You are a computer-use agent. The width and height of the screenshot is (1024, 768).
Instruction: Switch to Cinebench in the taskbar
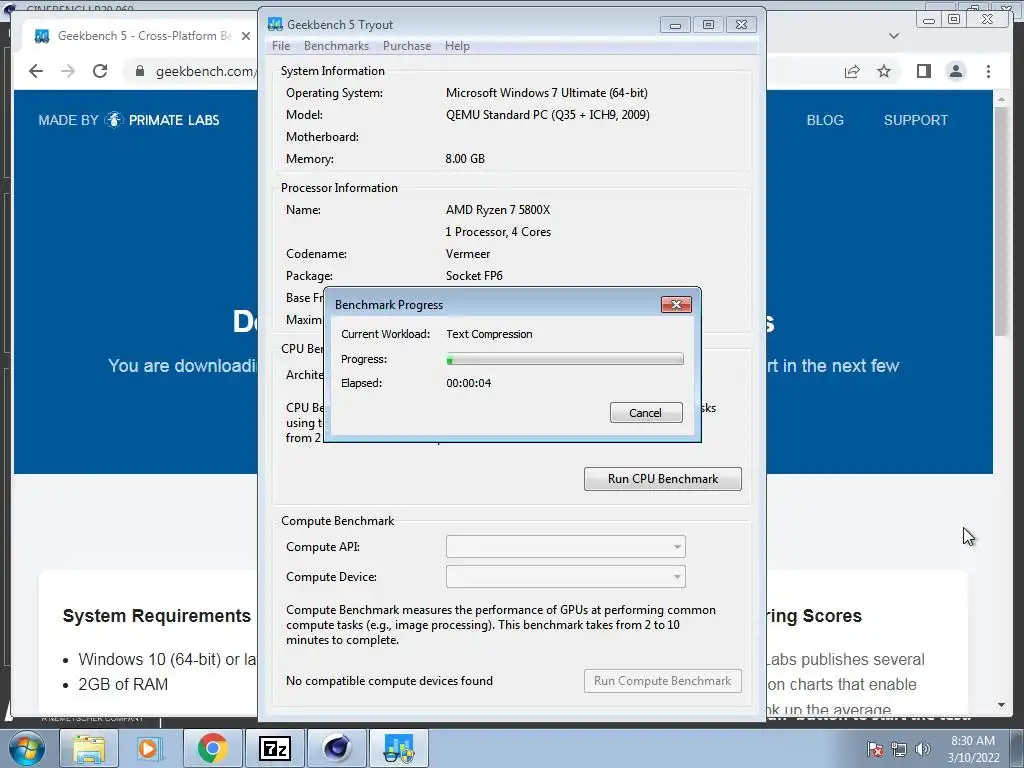[x=336, y=748]
